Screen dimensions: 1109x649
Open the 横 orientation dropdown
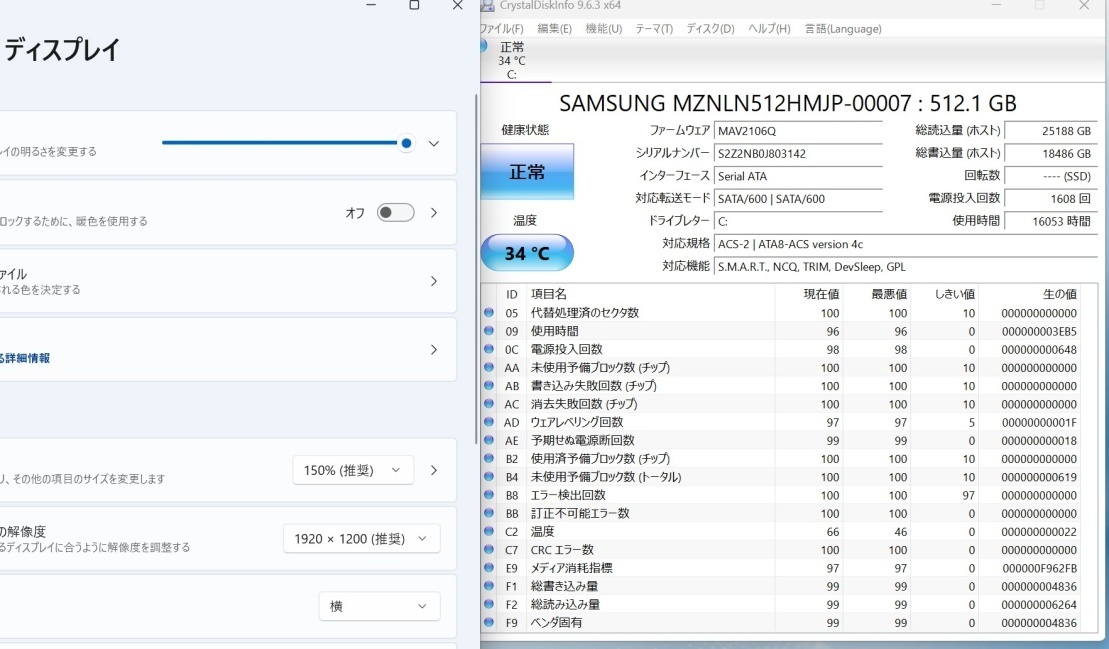click(379, 607)
